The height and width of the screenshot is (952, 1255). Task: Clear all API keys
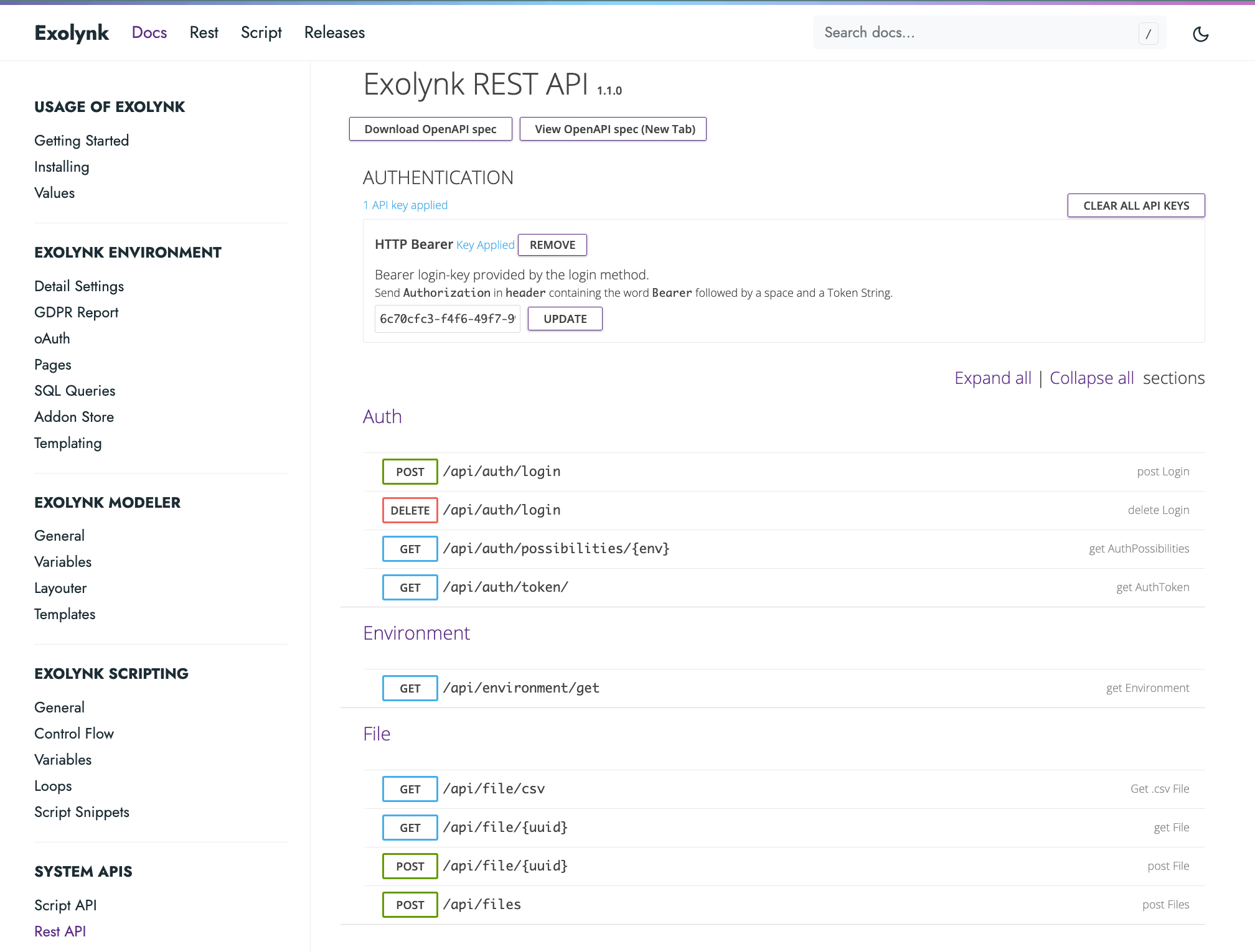click(1136, 205)
